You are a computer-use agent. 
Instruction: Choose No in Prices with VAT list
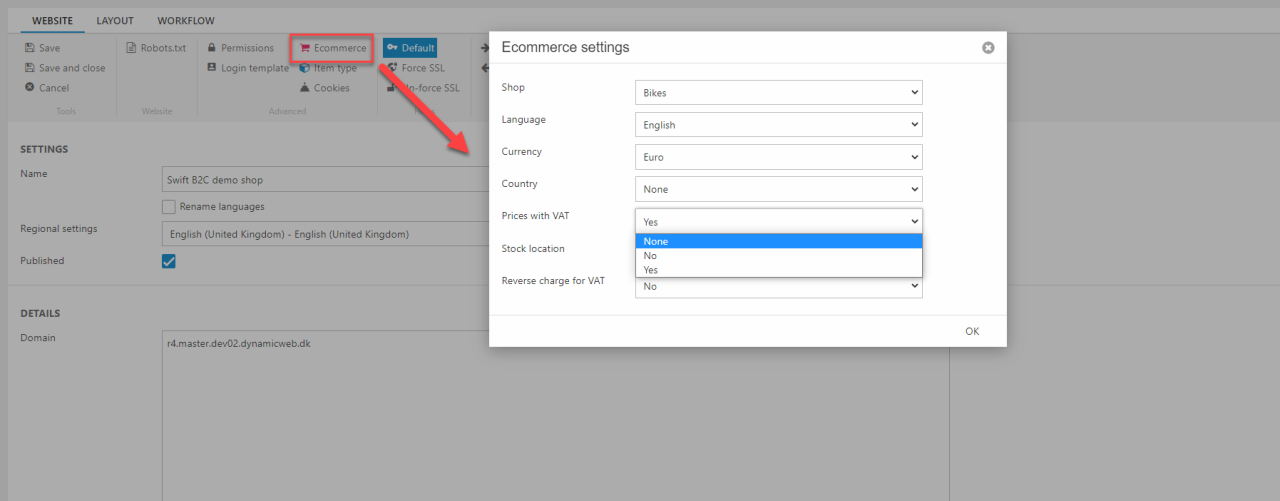(778, 256)
